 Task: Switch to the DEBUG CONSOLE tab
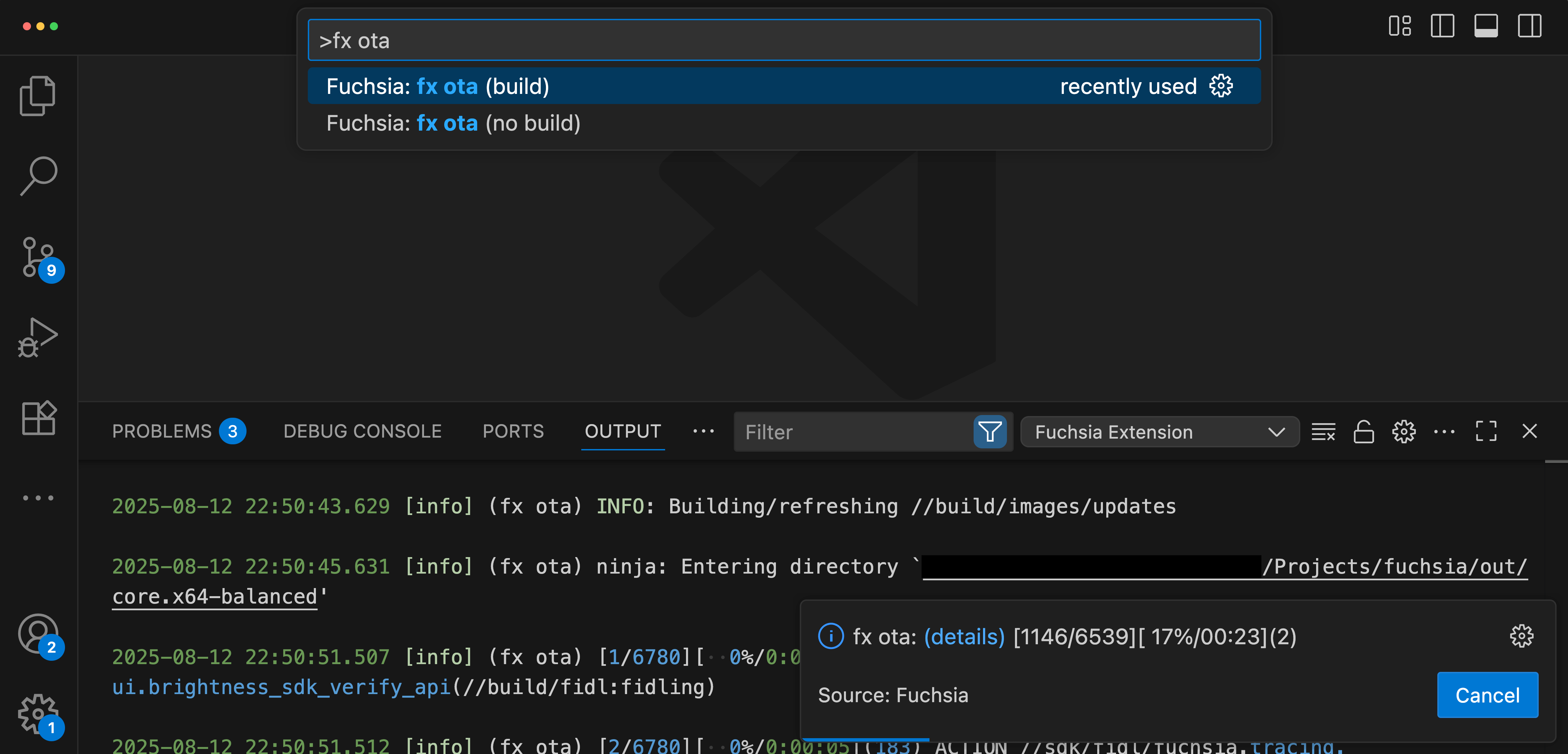tap(362, 431)
